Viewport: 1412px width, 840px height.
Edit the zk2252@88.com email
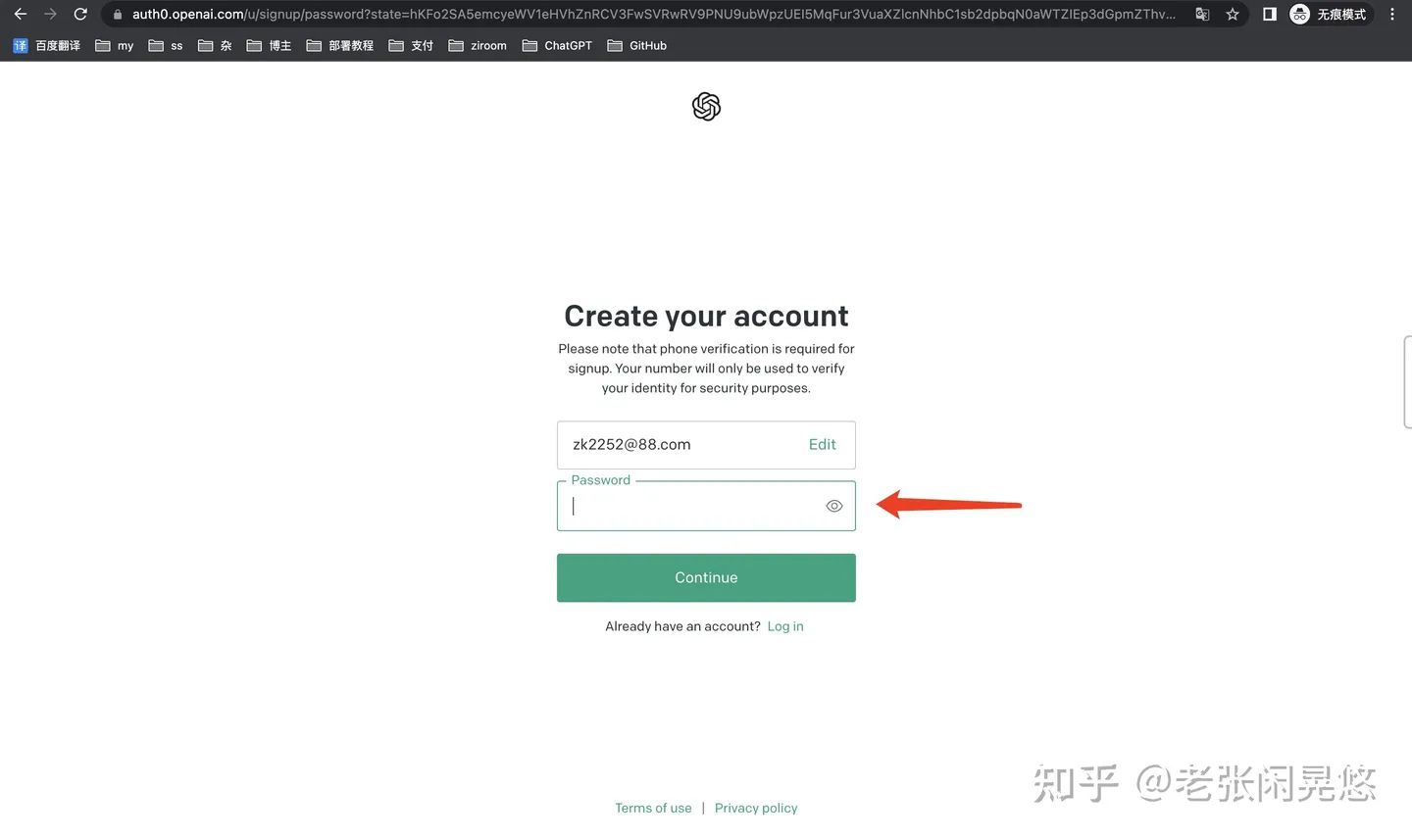click(822, 444)
